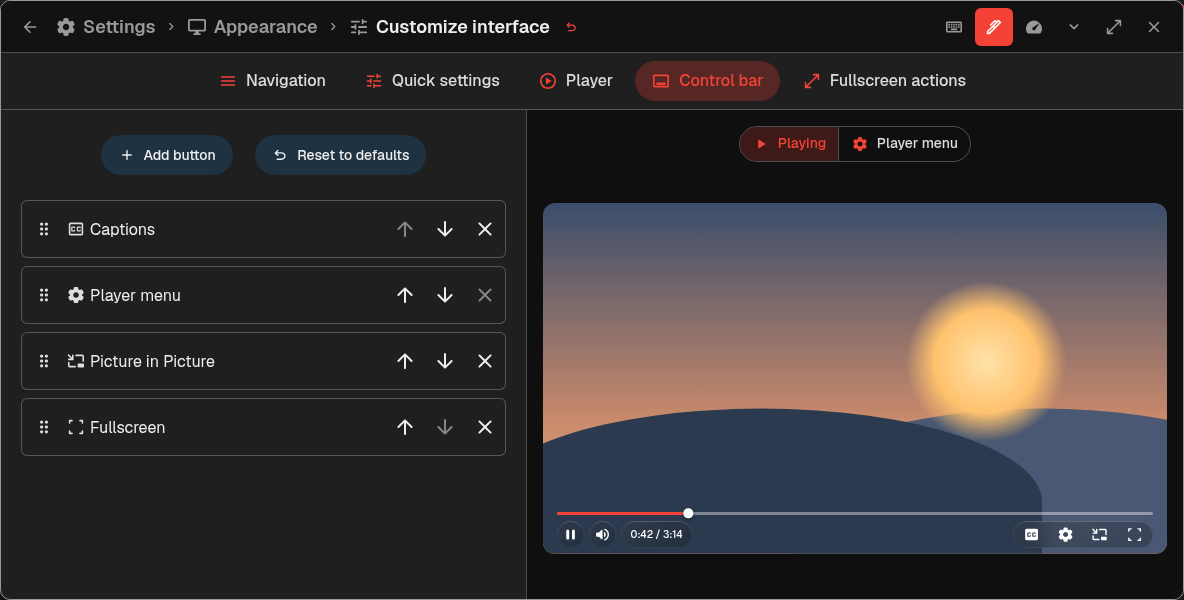This screenshot has width=1184, height=600.
Task: Click Add button
Action: pyautogui.click(x=167, y=155)
